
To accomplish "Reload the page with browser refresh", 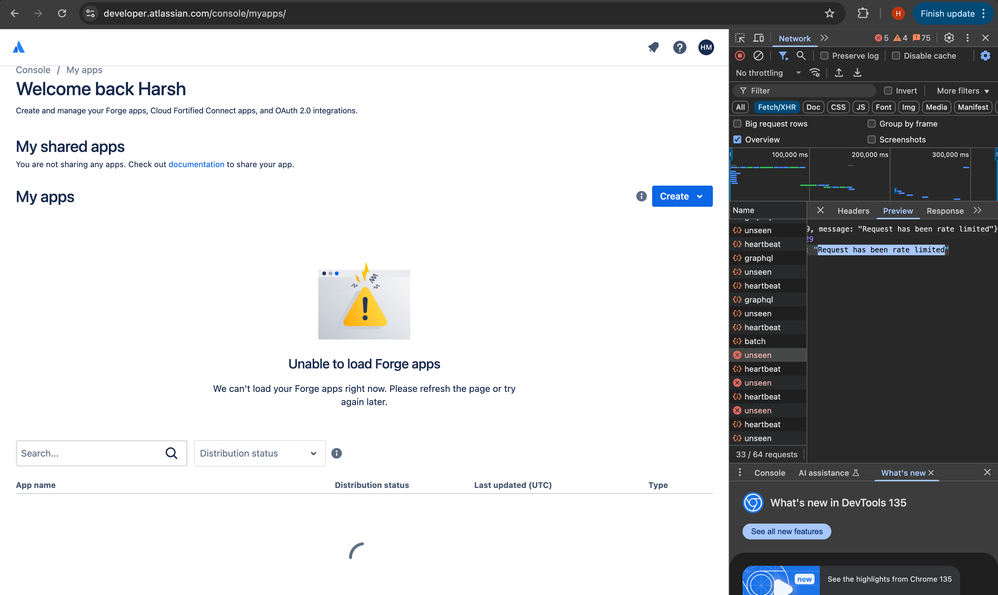I will (62, 13).
